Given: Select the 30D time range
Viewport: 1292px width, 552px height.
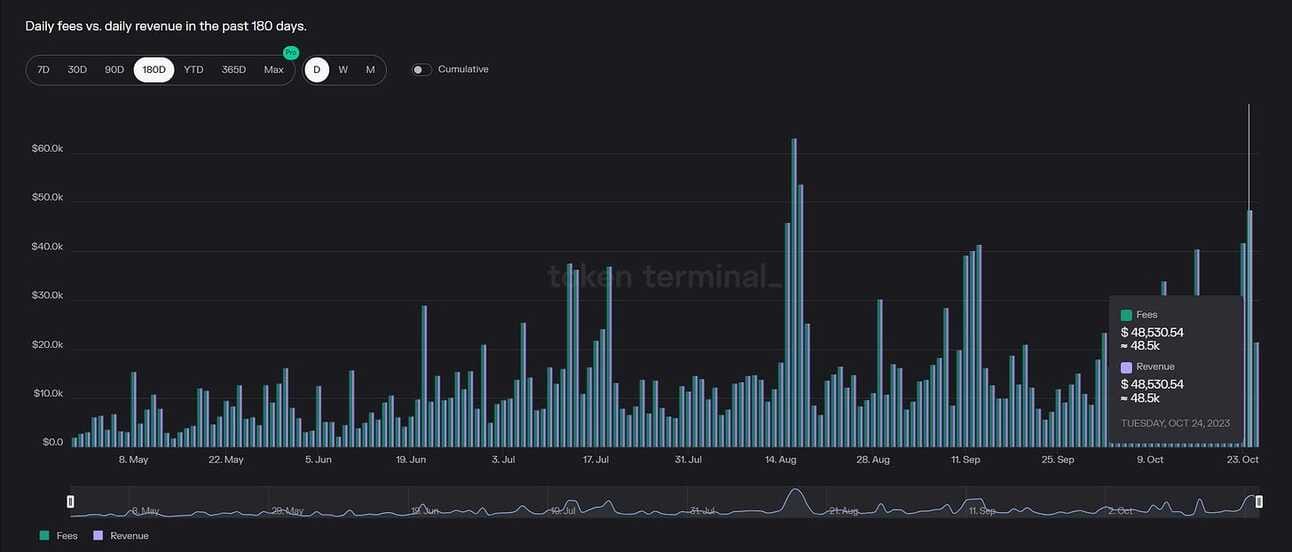Looking at the screenshot, I should [x=77, y=70].
